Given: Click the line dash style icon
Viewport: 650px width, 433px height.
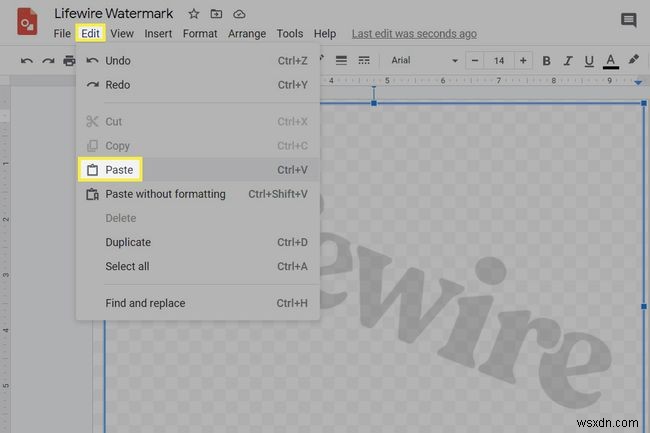Looking at the screenshot, I should tap(364, 60).
